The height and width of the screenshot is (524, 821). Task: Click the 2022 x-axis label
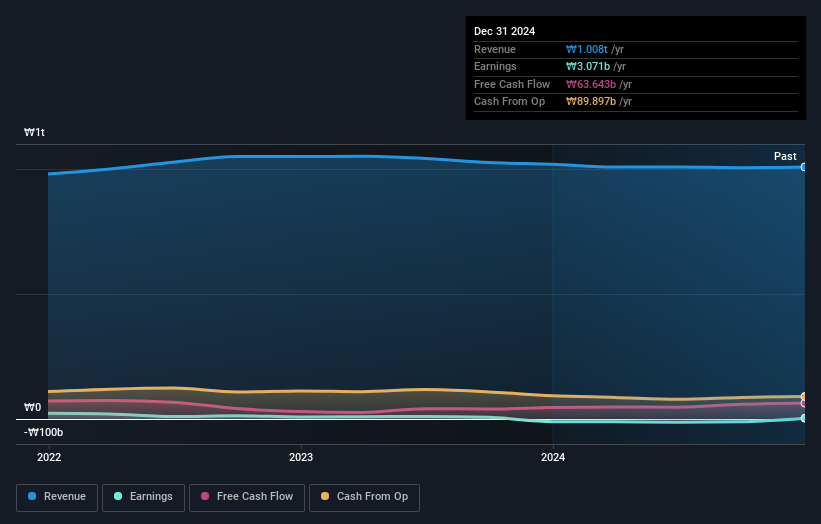49,458
